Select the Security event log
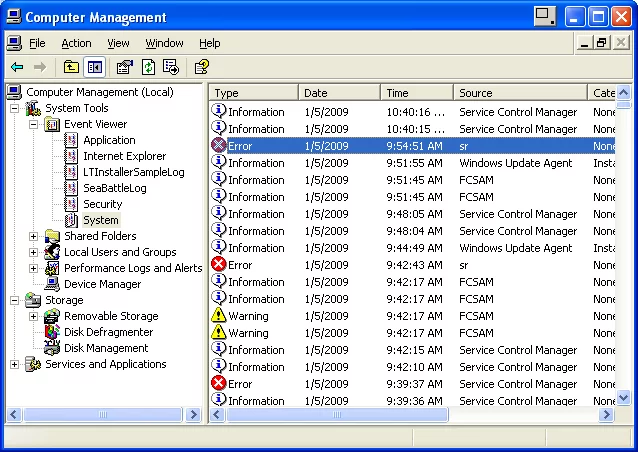Screen dimensions: 638x452 102,204
